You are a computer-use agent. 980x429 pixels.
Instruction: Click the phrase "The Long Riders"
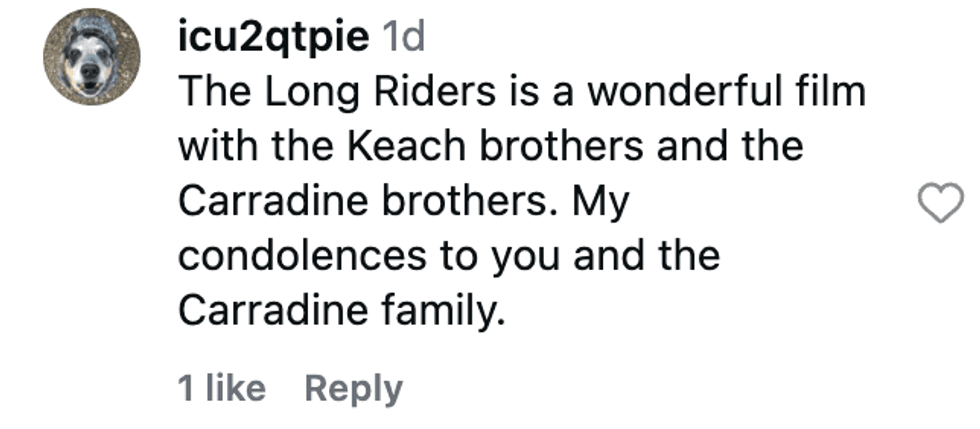point(338,93)
